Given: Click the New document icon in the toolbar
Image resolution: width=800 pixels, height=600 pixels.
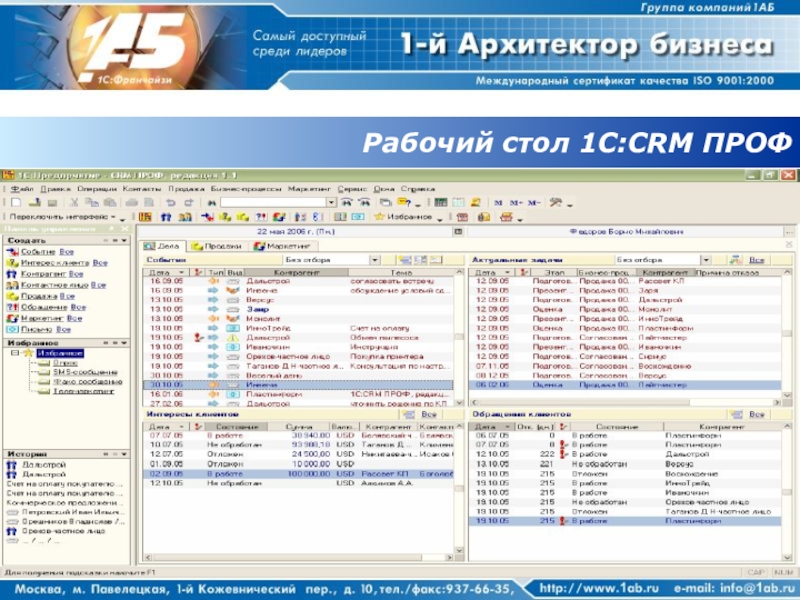Looking at the screenshot, I should point(16,203).
